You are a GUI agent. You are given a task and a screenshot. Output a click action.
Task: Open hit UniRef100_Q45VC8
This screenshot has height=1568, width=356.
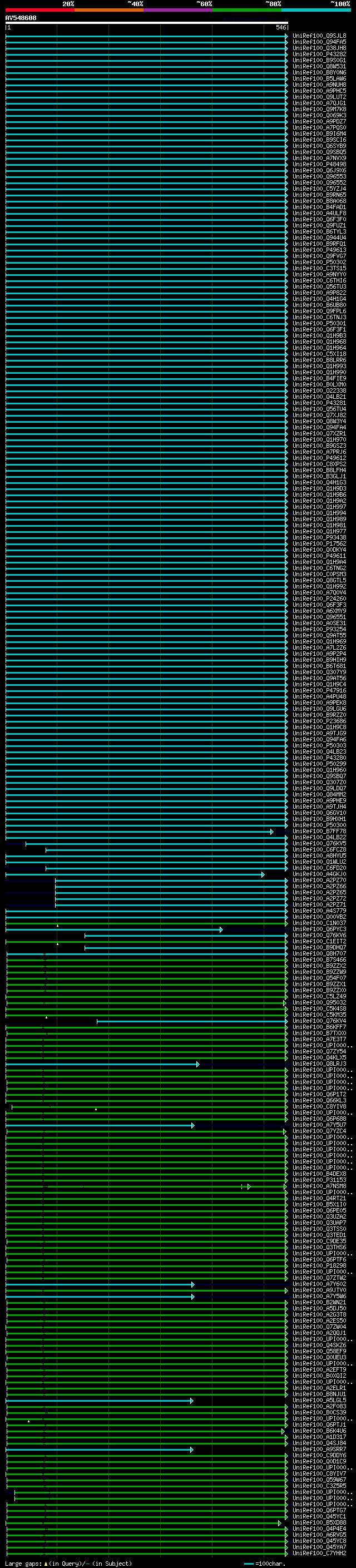pyautogui.click(x=319, y=1541)
